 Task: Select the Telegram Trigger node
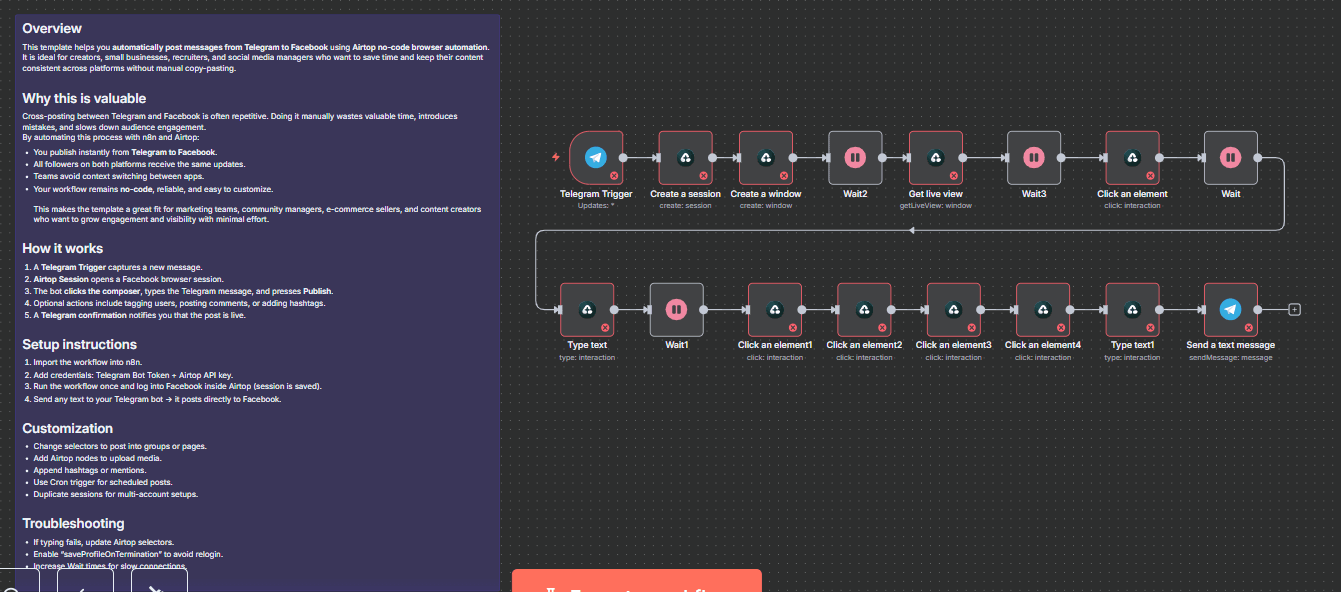pyautogui.click(x=596, y=157)
